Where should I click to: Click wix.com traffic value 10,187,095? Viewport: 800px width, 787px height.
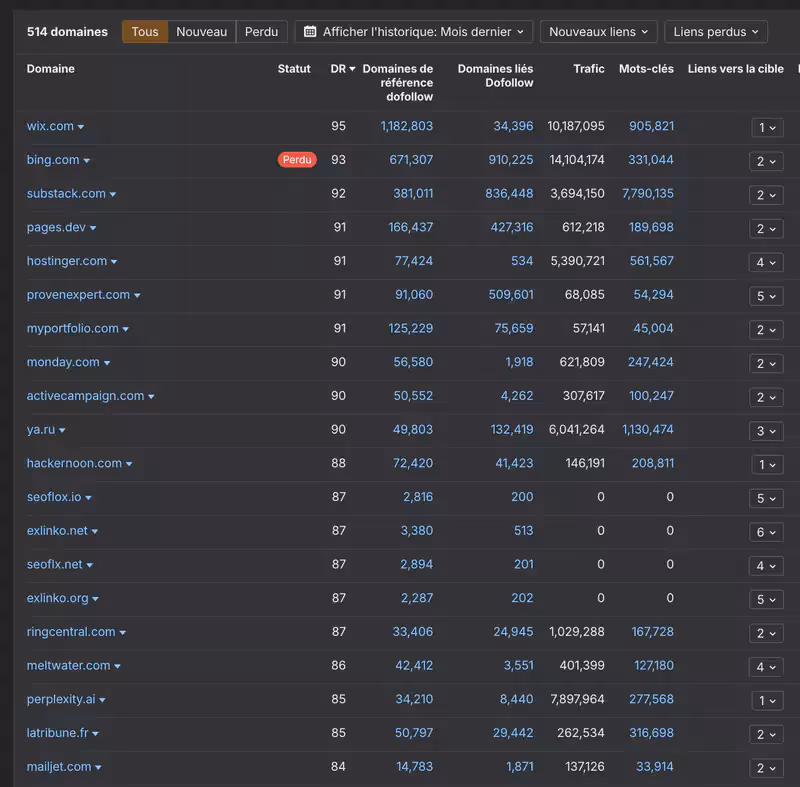(576, 126)
